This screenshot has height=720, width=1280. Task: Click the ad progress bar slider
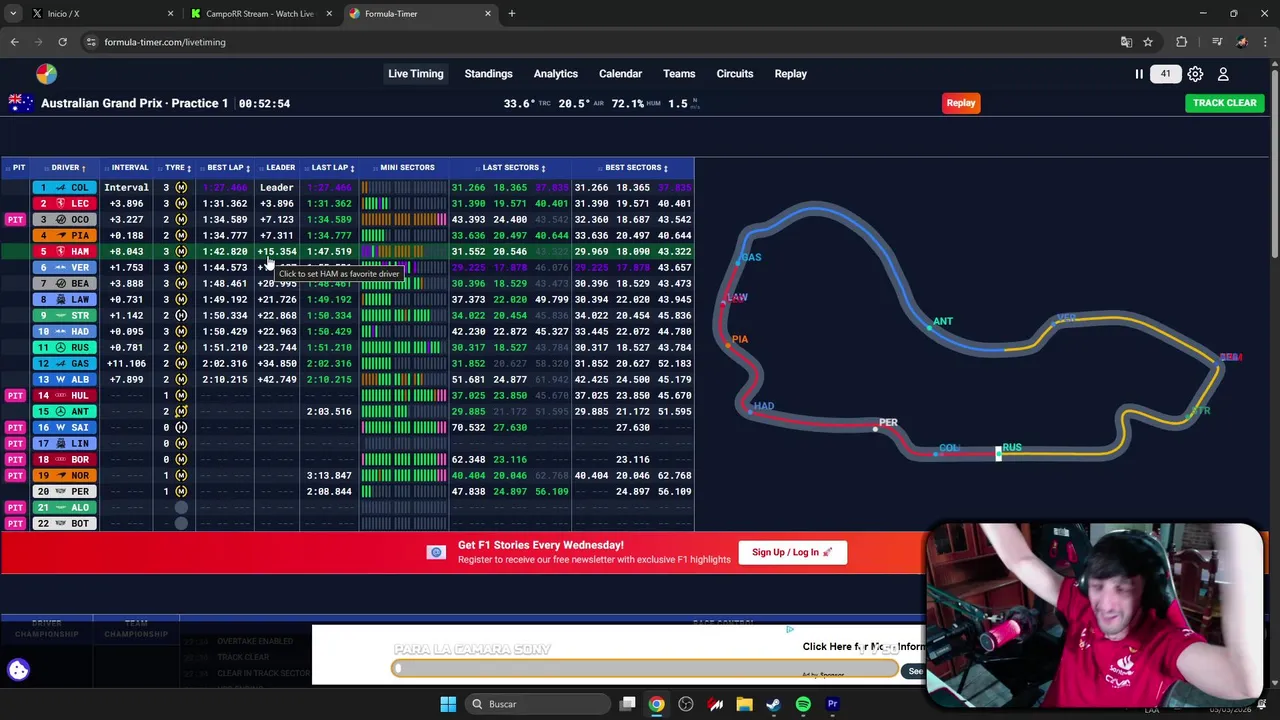[645, 669]
